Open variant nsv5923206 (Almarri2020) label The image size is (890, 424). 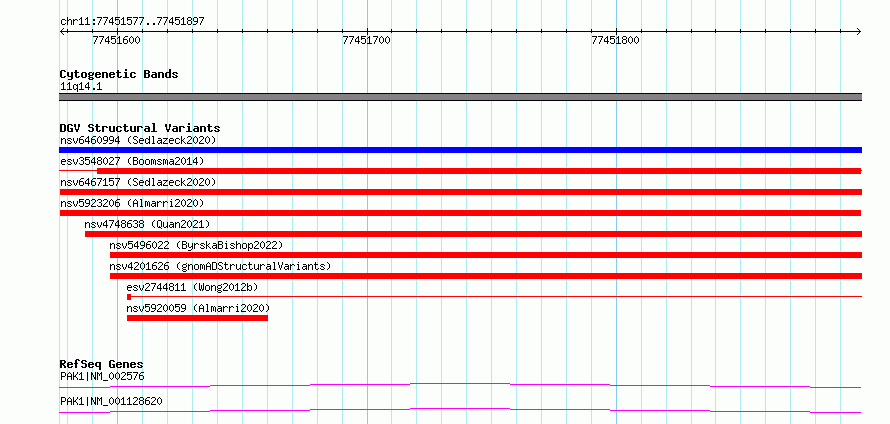(x=132, y=203)
